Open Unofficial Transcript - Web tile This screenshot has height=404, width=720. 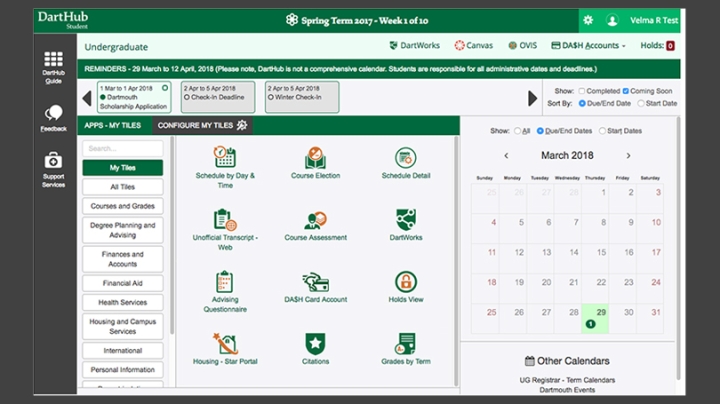point(225,230)
